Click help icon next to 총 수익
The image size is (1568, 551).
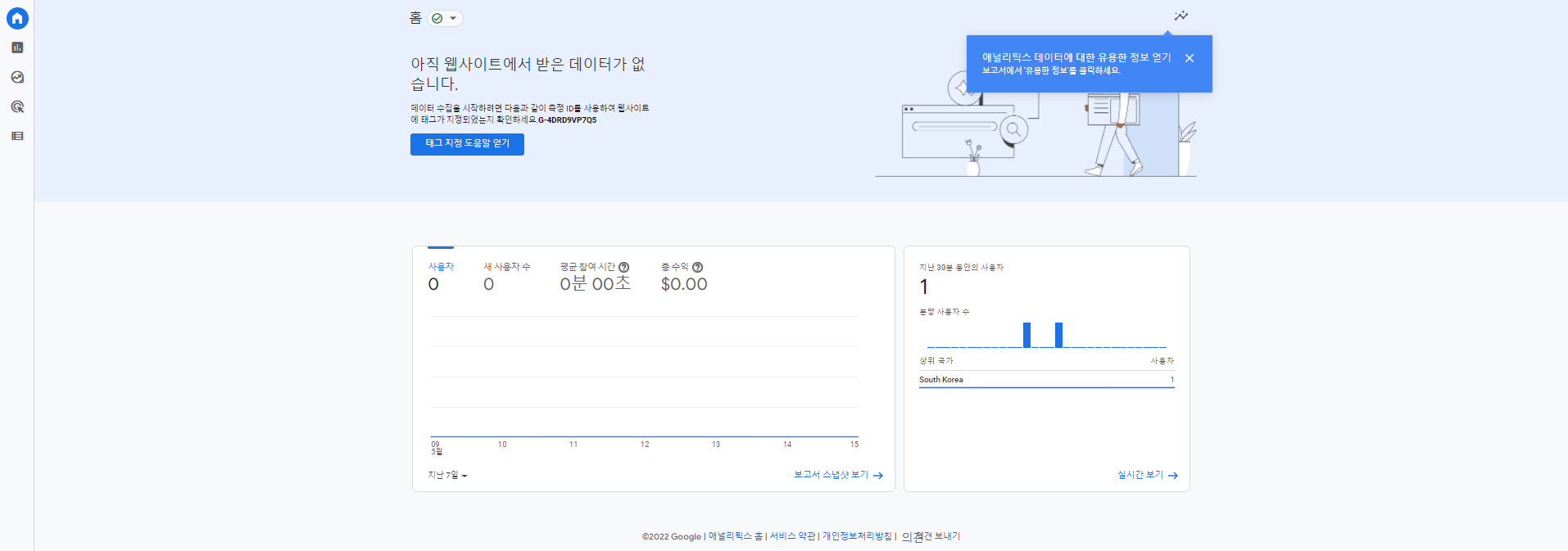tap(698, 268)
